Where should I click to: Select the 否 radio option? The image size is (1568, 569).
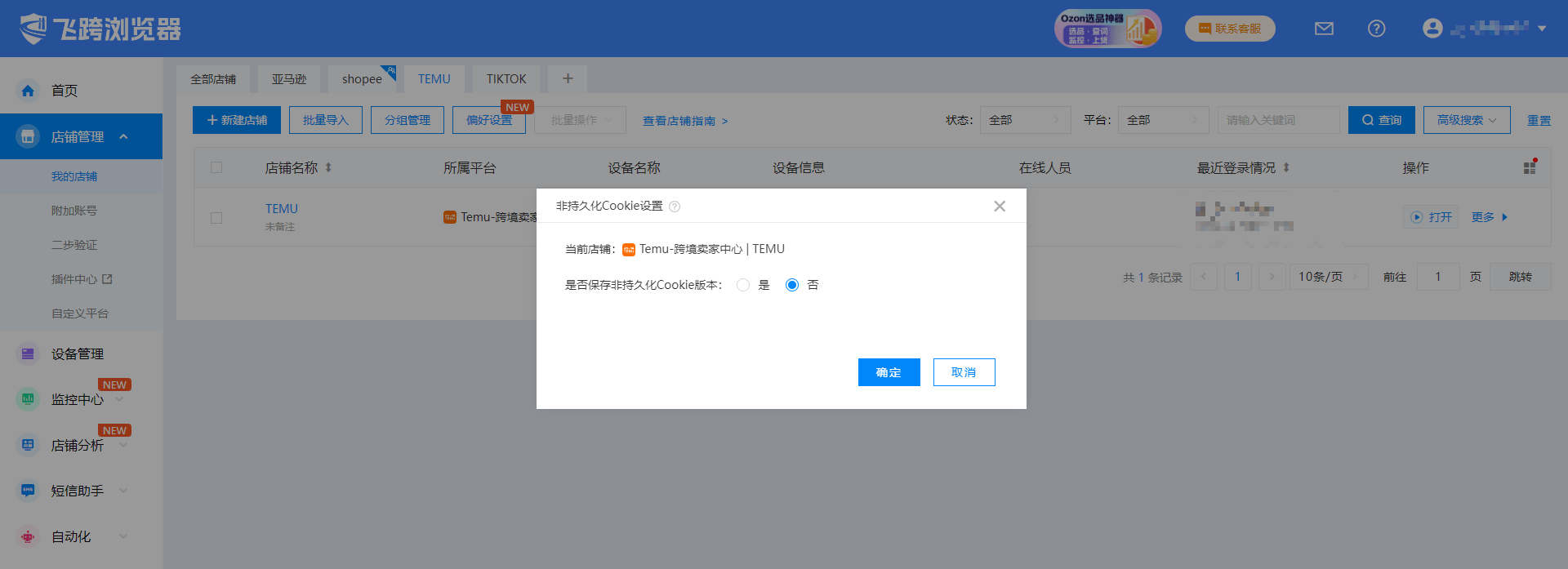pyautogui.click(x=791, y=285)
